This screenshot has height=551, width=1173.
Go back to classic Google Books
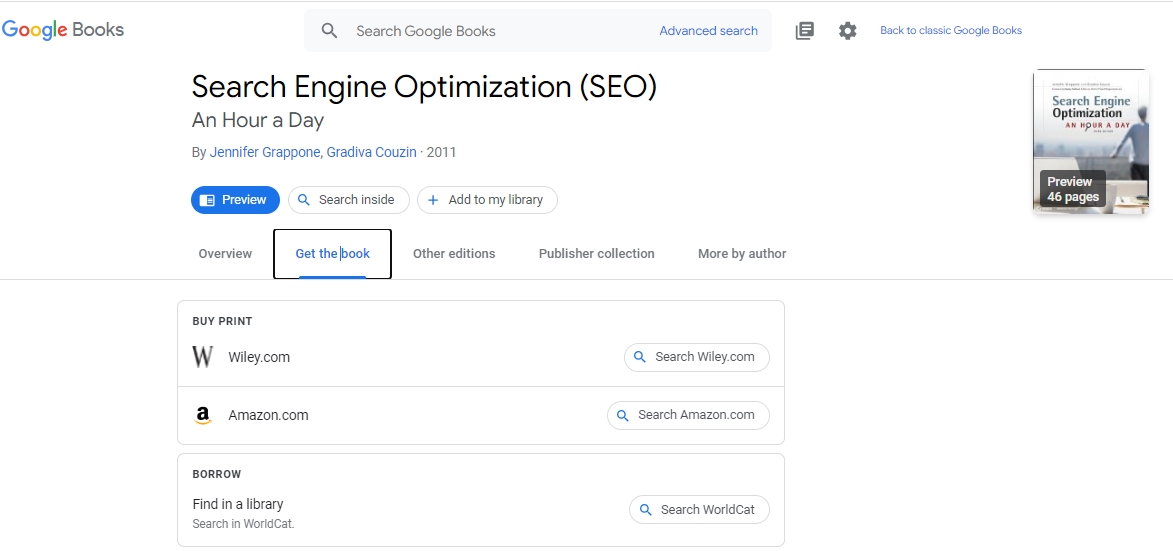coord(950,31)
